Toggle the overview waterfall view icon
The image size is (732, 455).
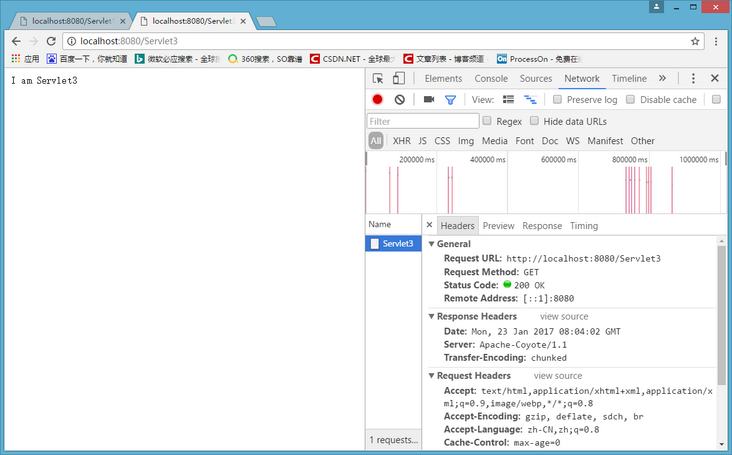[x=530, y=99]
